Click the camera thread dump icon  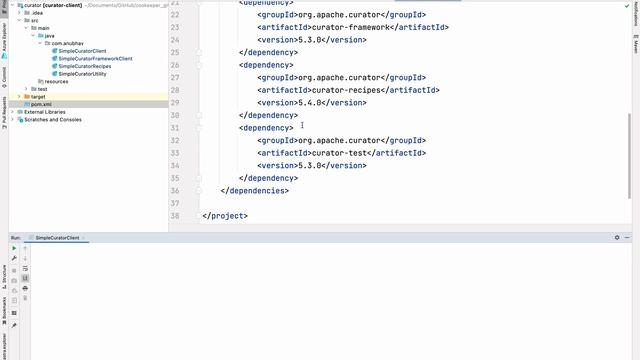tap(14, 281)
